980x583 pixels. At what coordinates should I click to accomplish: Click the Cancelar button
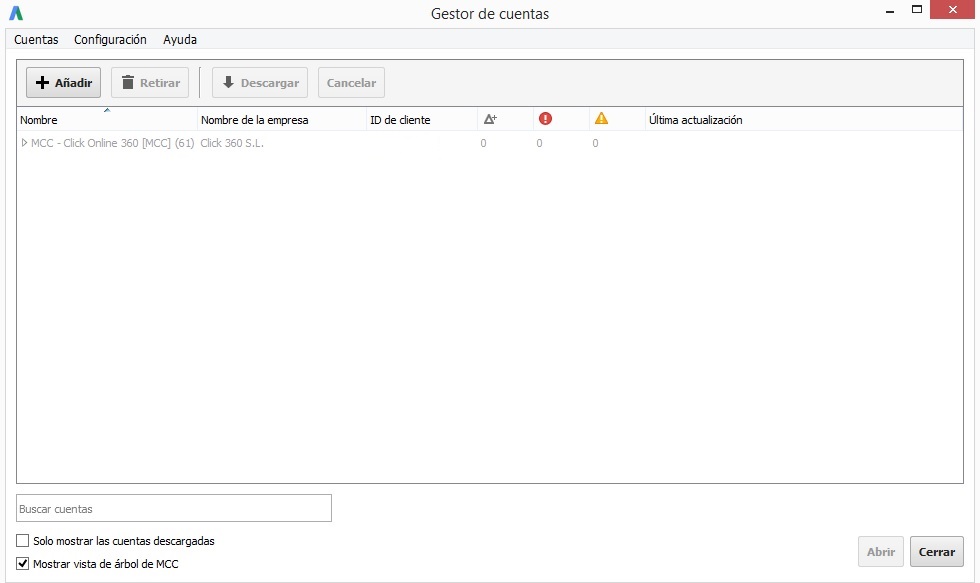click(x=351, y=83)
